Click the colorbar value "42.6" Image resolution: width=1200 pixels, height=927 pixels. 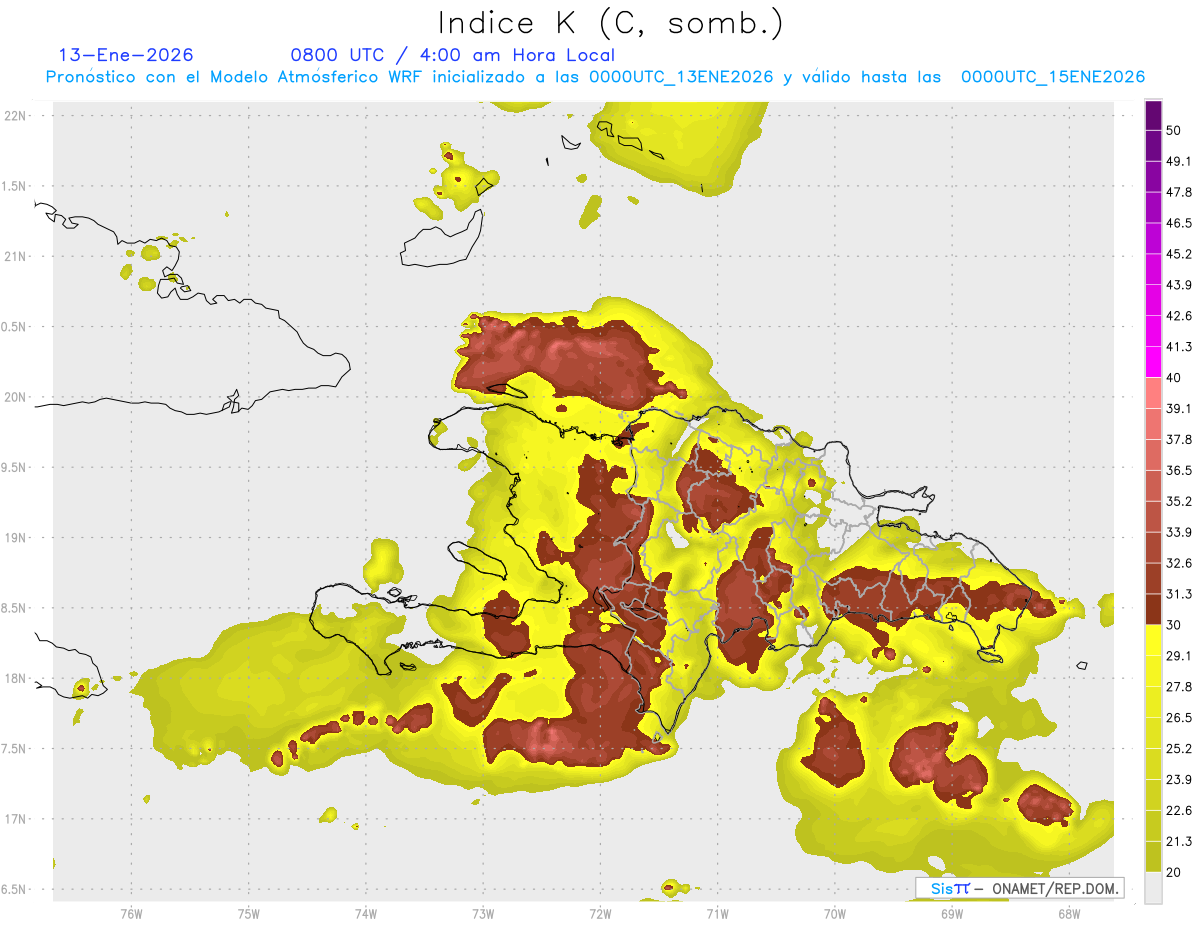pyautogui.click(x=1179, y=316)
